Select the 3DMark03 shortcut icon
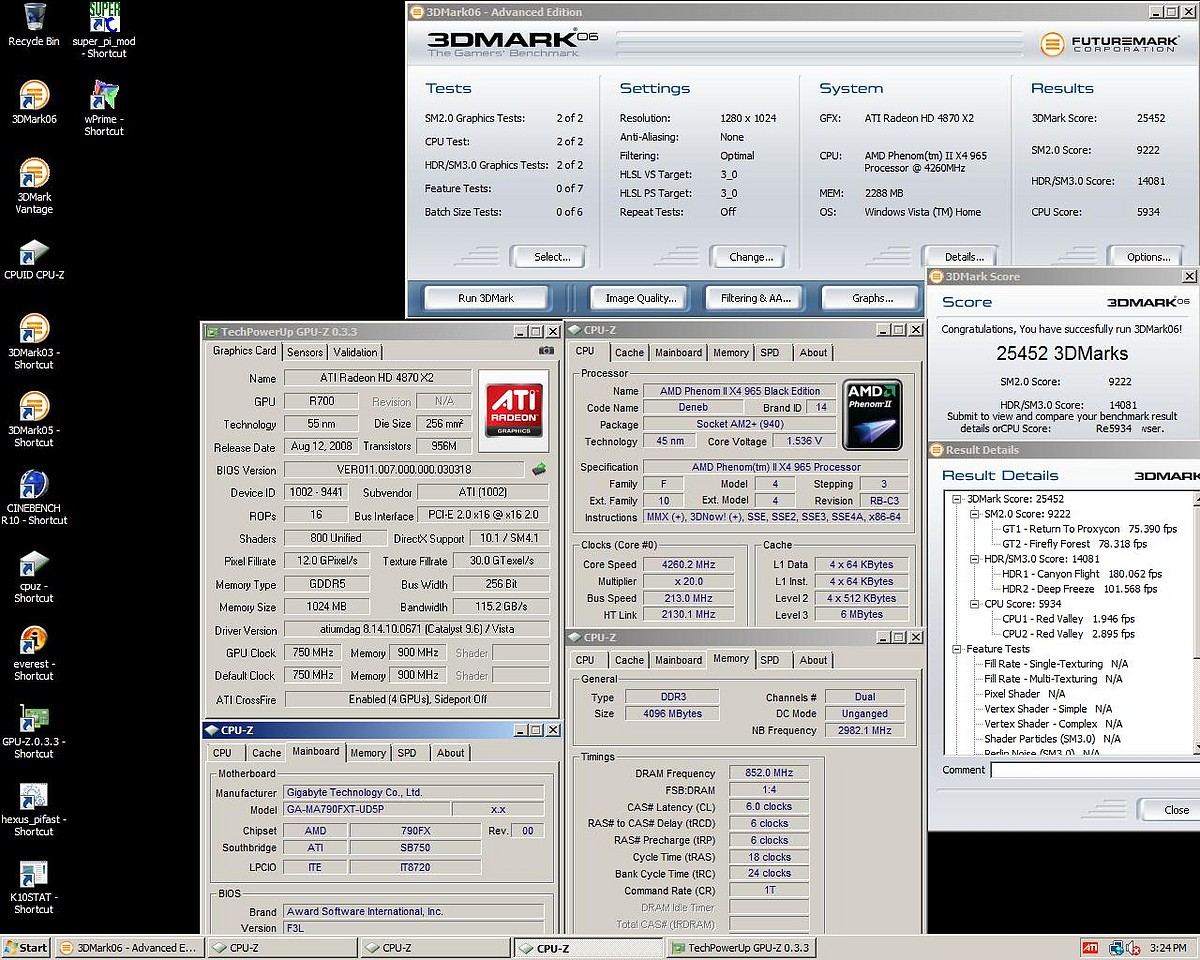This screenshot has height=960, width=1200. (34, 342)
